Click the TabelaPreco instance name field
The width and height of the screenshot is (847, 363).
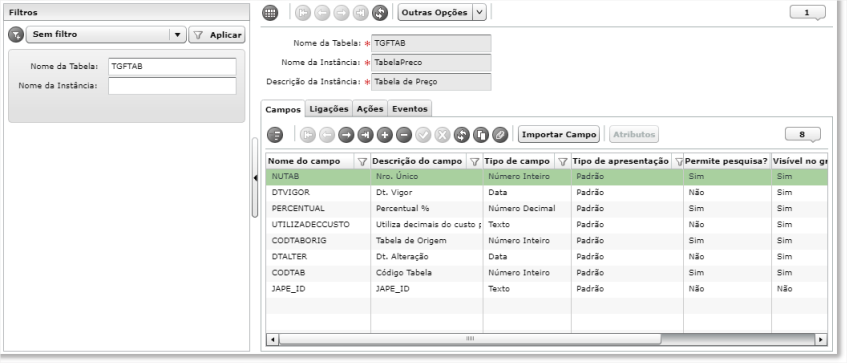pyautogui.click(x=431, y=63)
